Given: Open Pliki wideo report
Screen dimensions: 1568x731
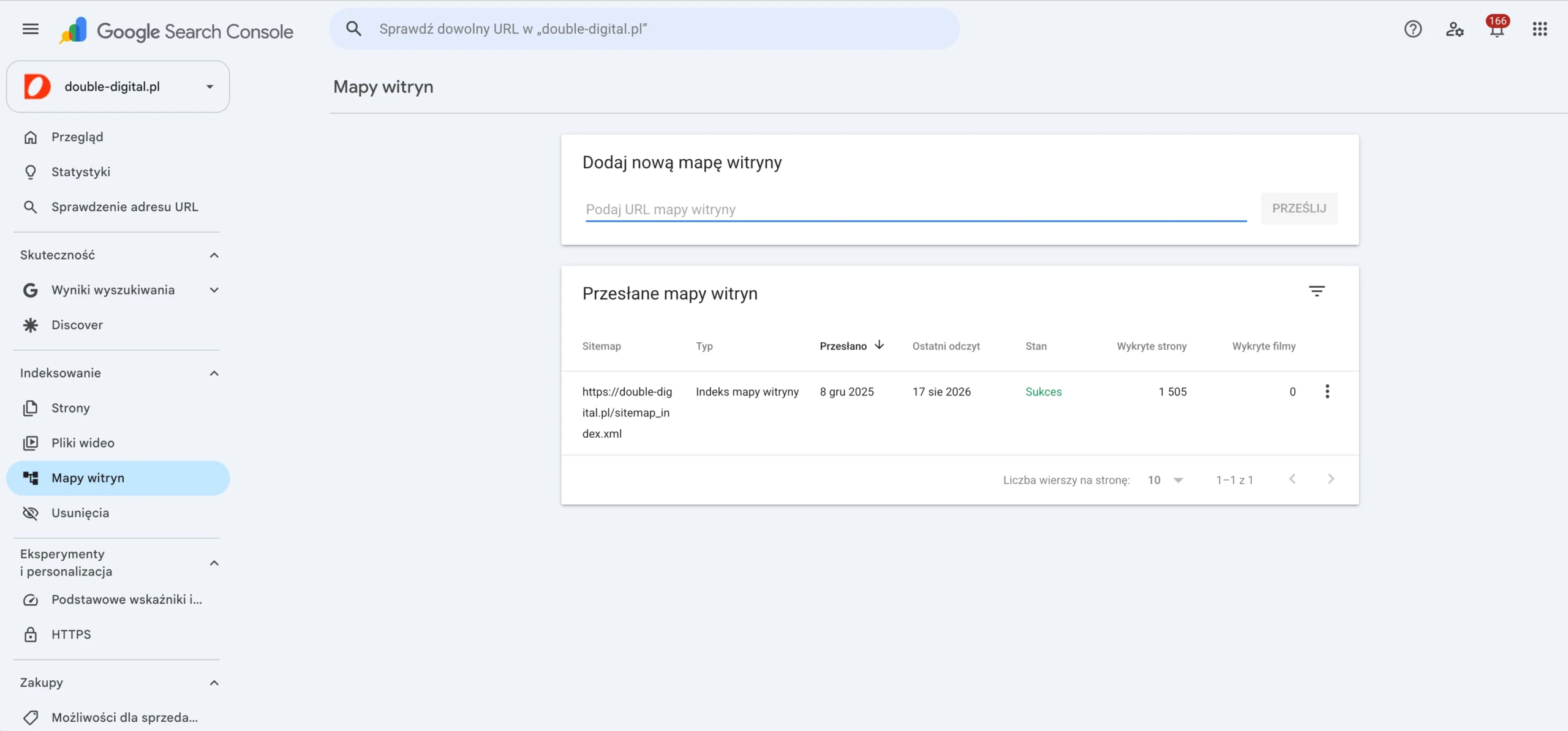Looking at the screenshot, I should coord(118,443).
